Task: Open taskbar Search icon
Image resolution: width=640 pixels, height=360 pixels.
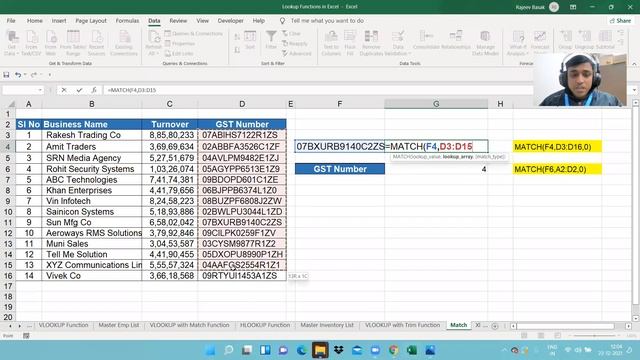Action: point(229,350)
